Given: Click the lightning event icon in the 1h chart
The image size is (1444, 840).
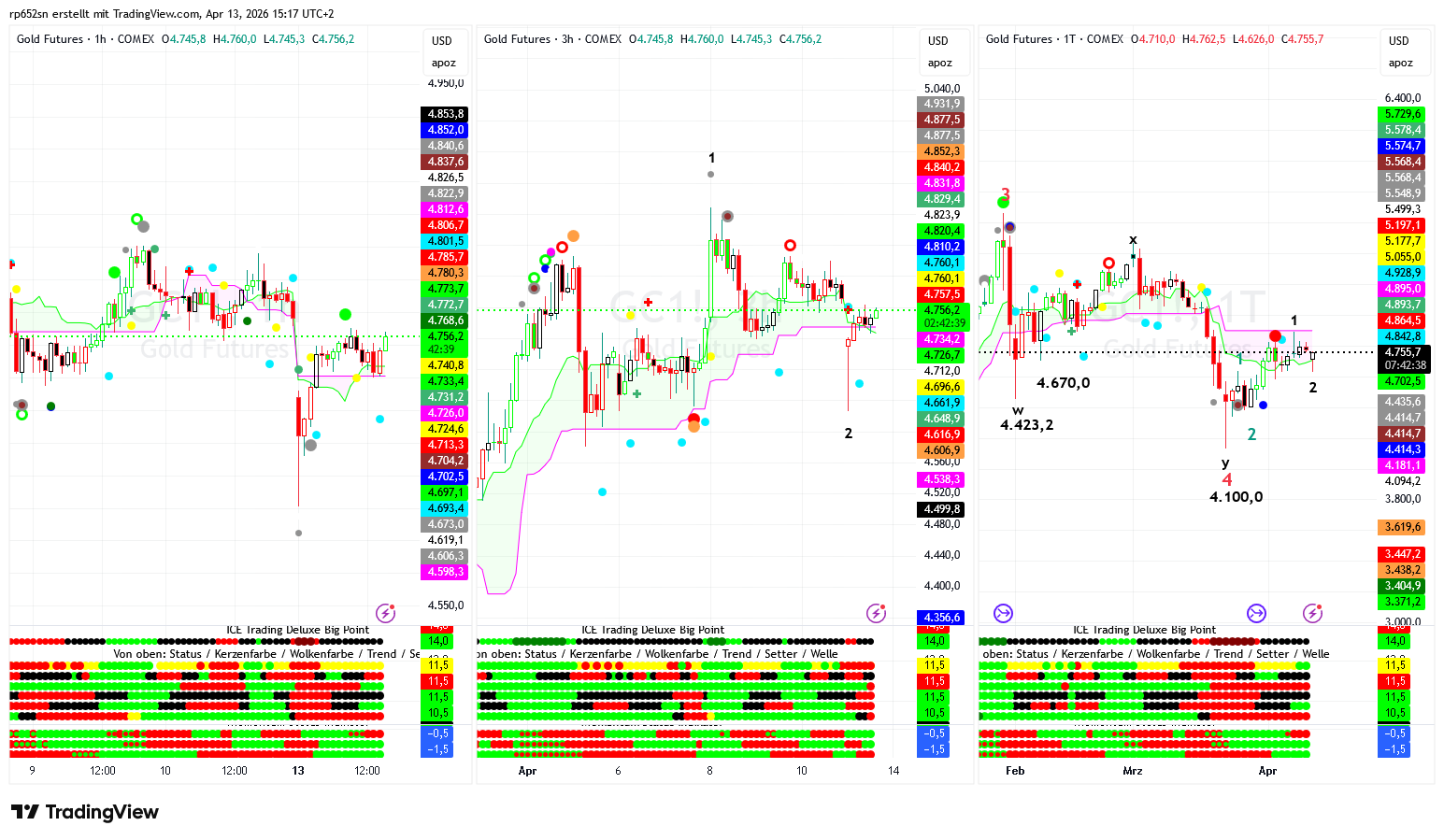Looking at the screenshot, I should (x=385, y=613).
